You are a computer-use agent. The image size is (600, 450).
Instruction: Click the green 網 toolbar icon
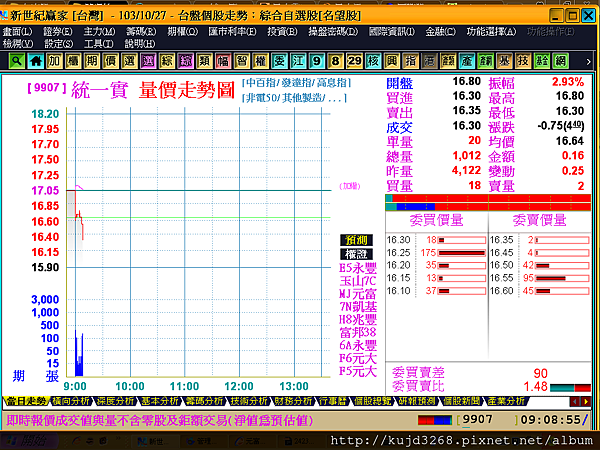click(x=561, y=61)
